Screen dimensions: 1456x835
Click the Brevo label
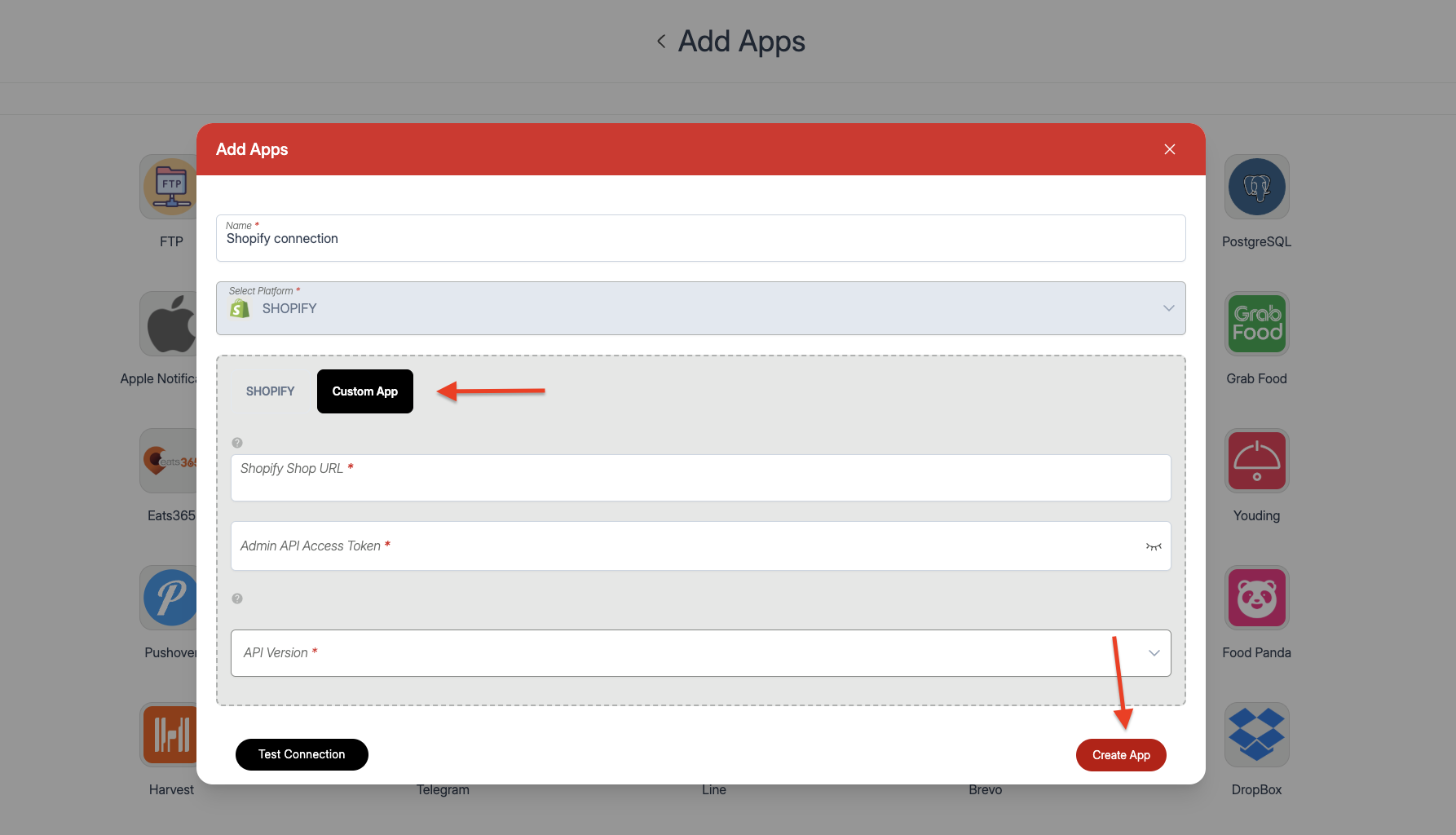[986, 790]
